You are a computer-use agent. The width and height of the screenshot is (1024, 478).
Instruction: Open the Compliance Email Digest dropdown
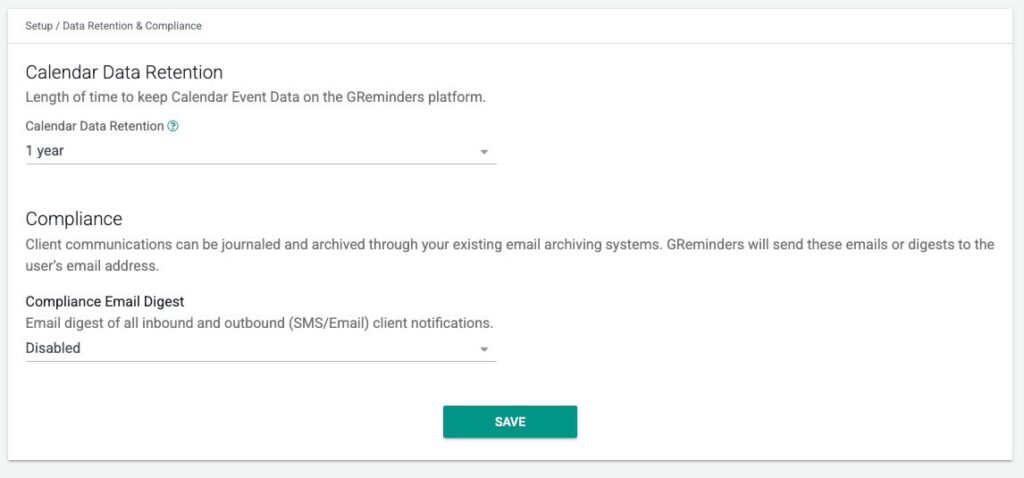point(260,348)
